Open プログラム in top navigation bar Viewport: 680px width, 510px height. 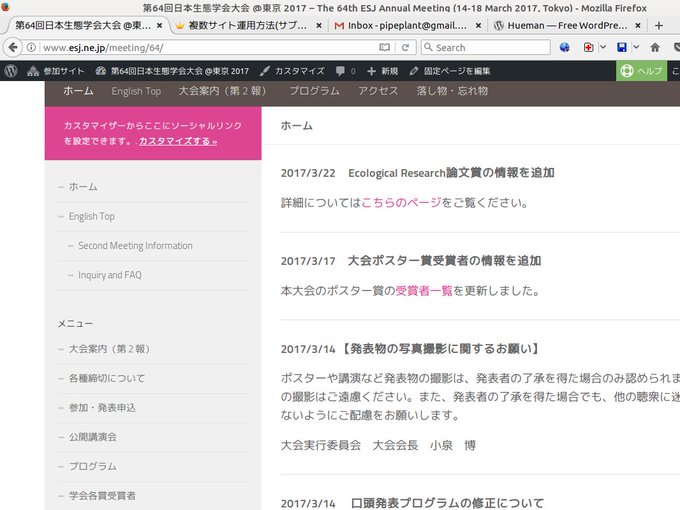point(314,91)
